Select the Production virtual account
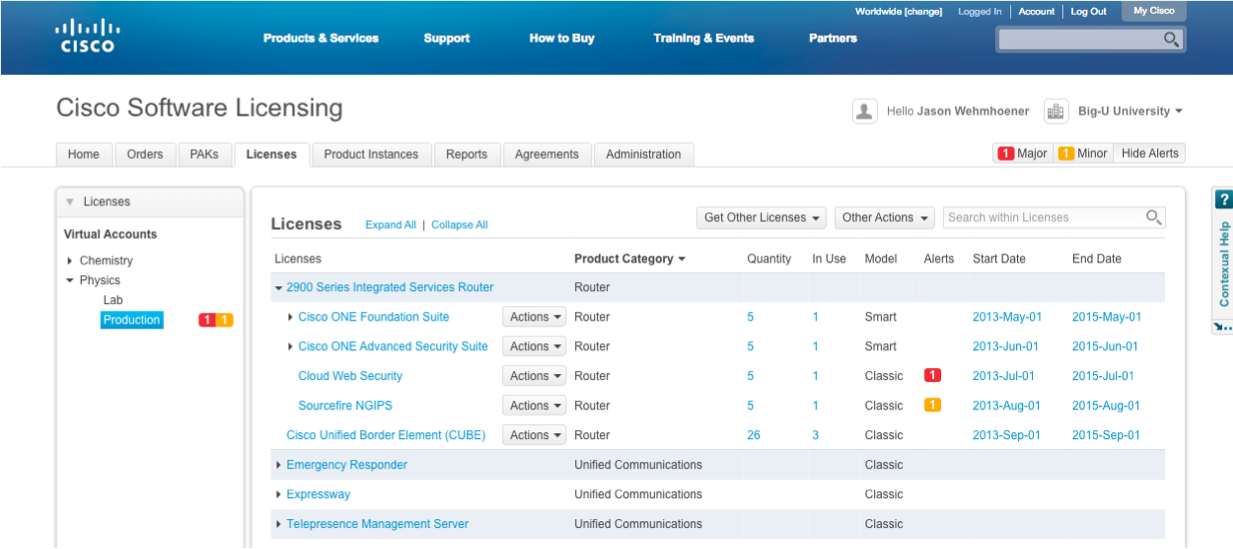The image size is (1233, 549). click(132, 320)
